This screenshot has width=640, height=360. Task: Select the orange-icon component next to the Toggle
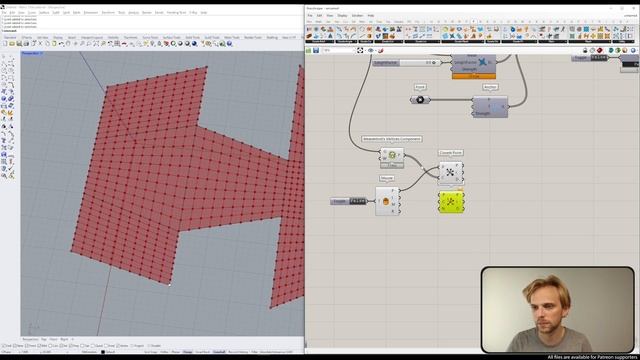387,201
